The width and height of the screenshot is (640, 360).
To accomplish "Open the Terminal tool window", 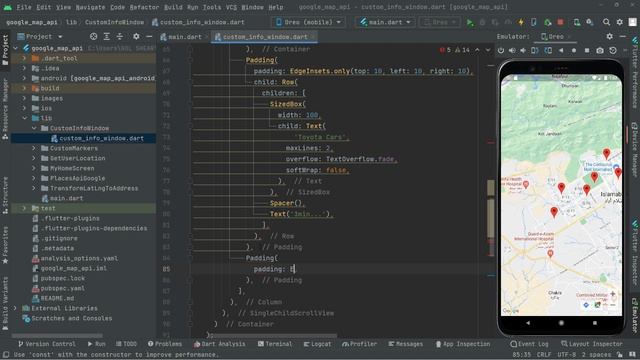I will pos(275,344).
